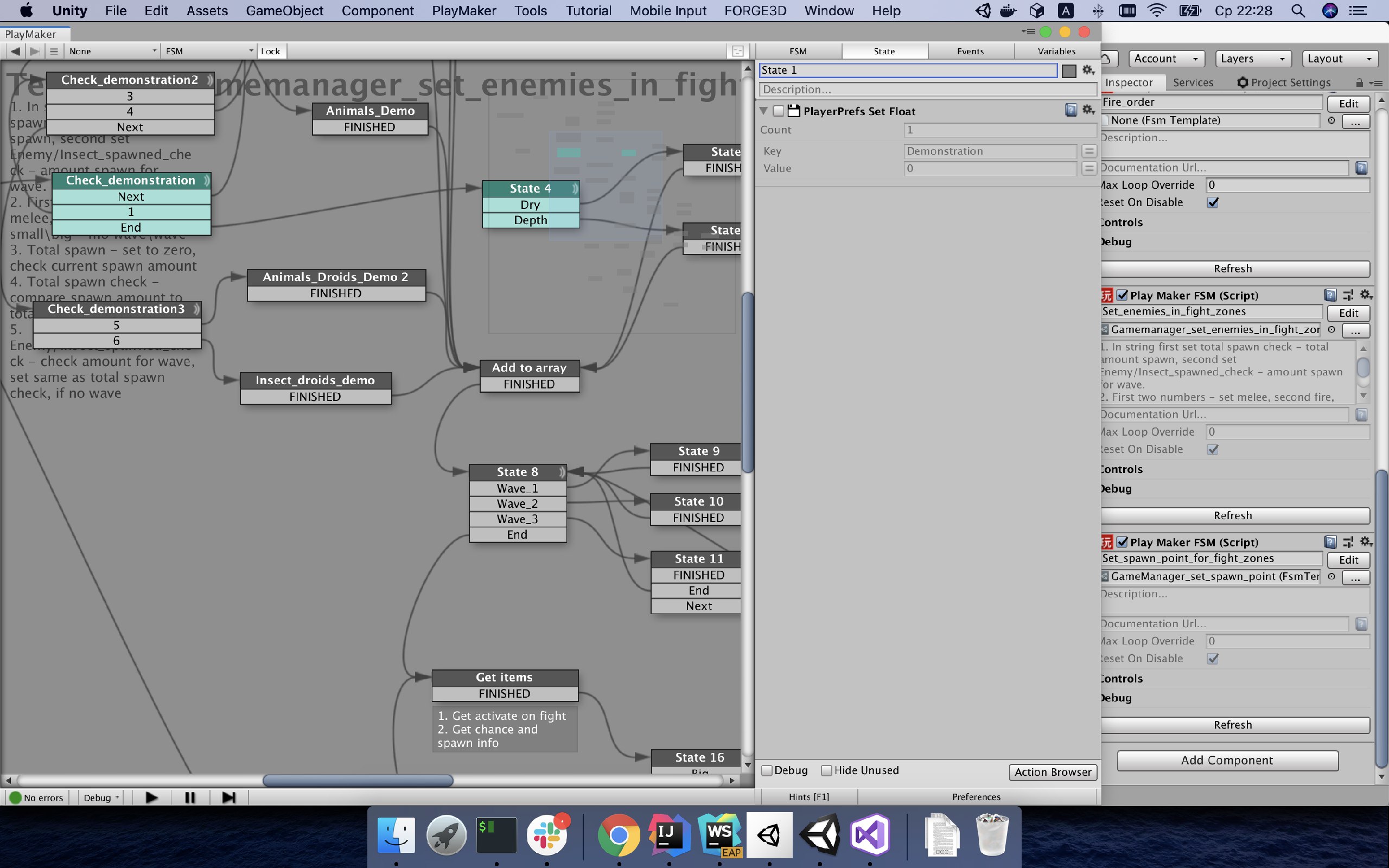Enable the PlayerPrefs Set Float action checkbox

[778, 111]
